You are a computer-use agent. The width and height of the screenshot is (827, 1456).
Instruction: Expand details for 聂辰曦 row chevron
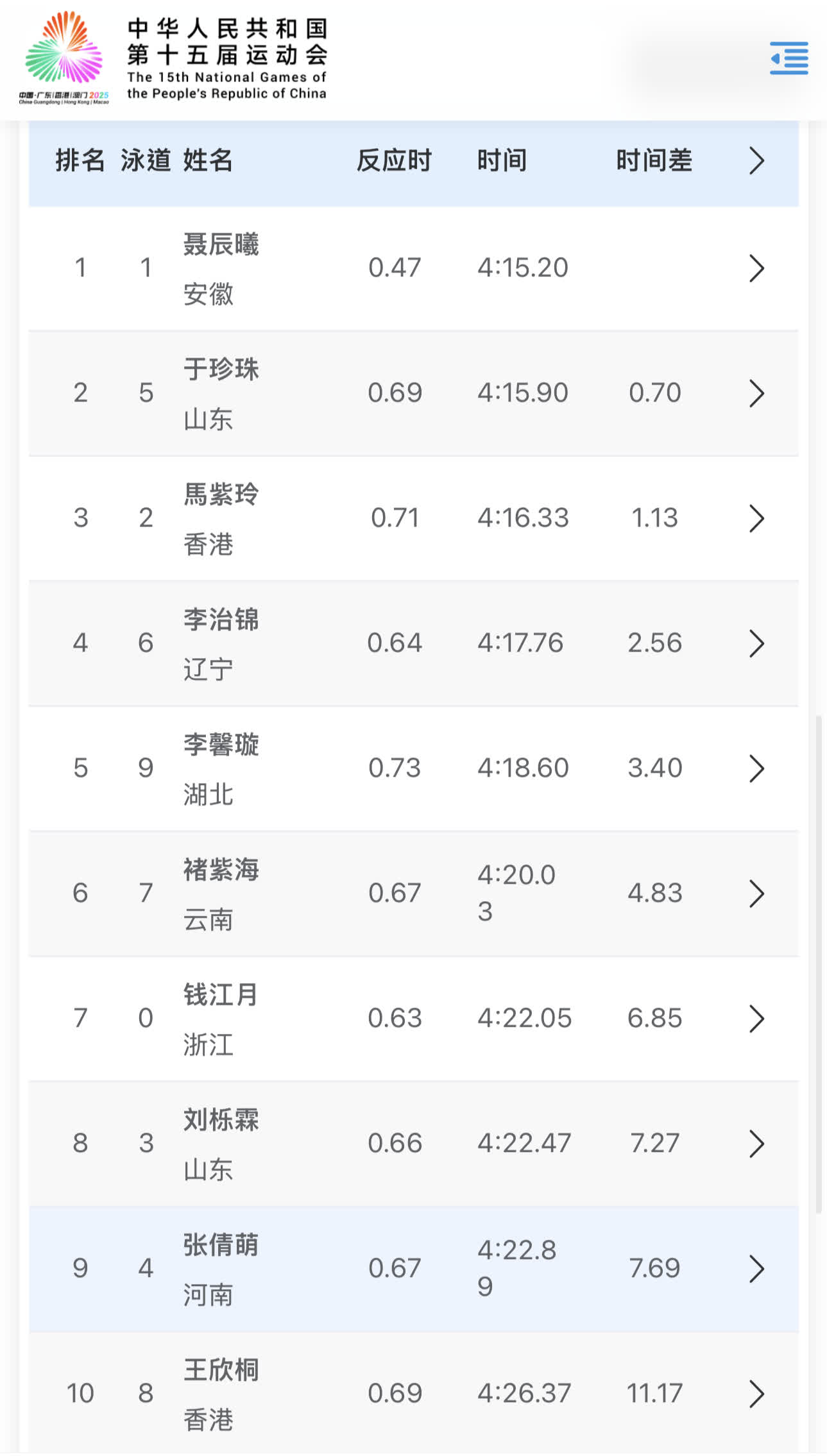(756, 268)
